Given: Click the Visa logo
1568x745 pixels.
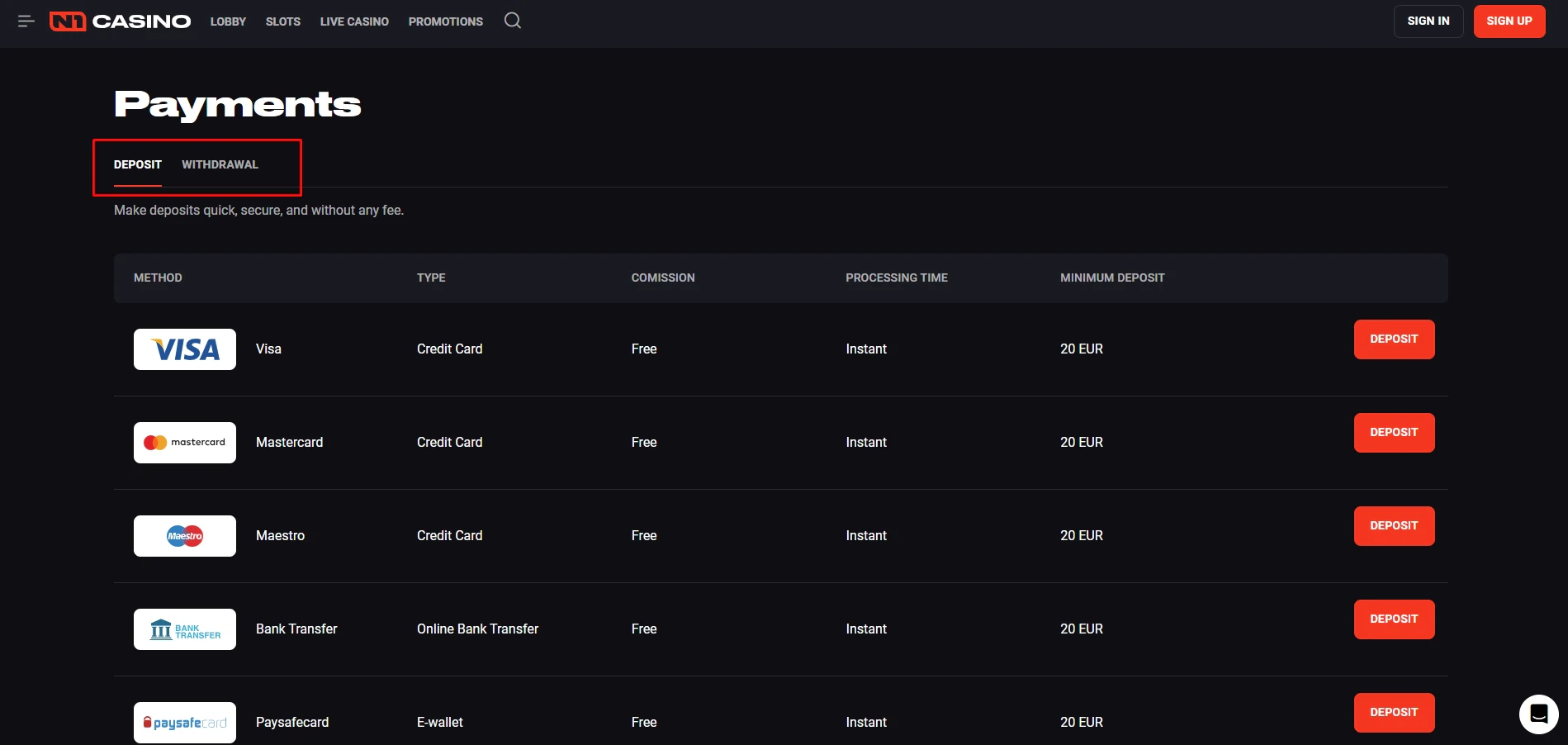Looking at the screenshot, I should (185, 349).
